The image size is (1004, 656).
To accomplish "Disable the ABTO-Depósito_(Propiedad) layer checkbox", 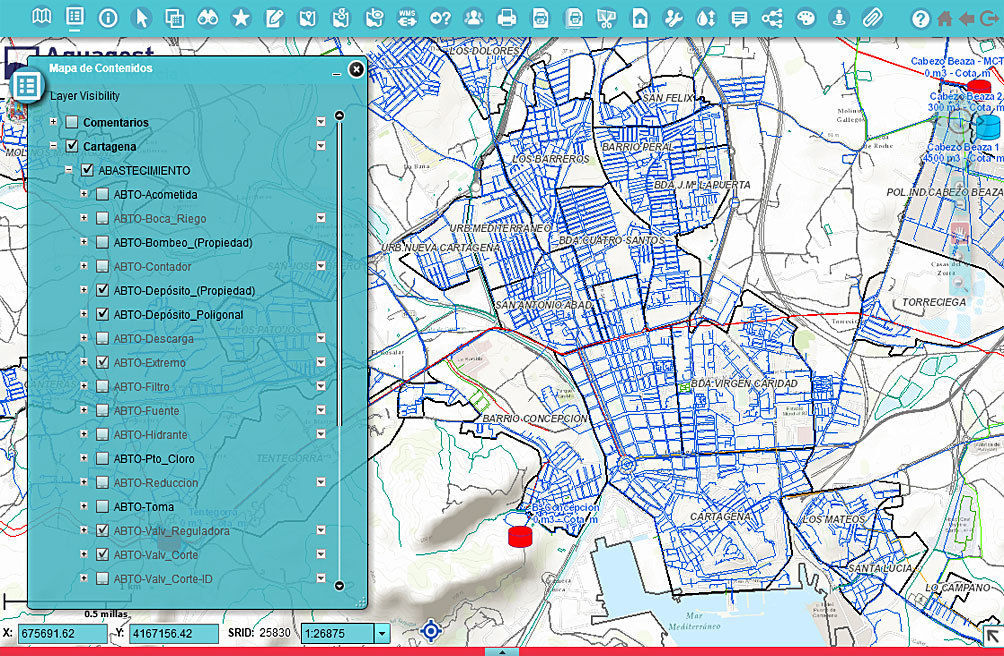I will pos(102,291).
